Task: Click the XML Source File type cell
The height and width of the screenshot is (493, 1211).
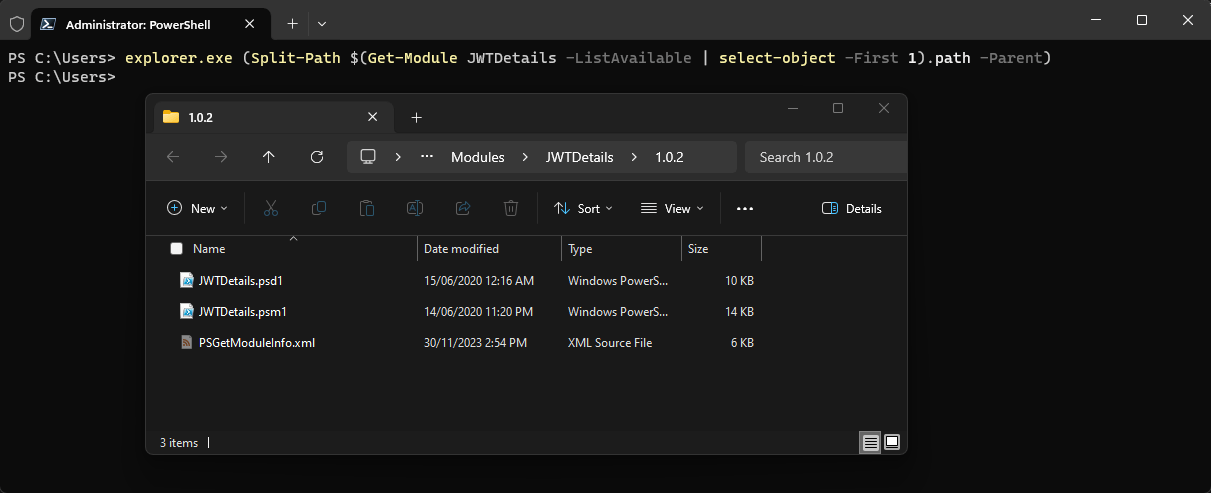Action: pos(610,343)
